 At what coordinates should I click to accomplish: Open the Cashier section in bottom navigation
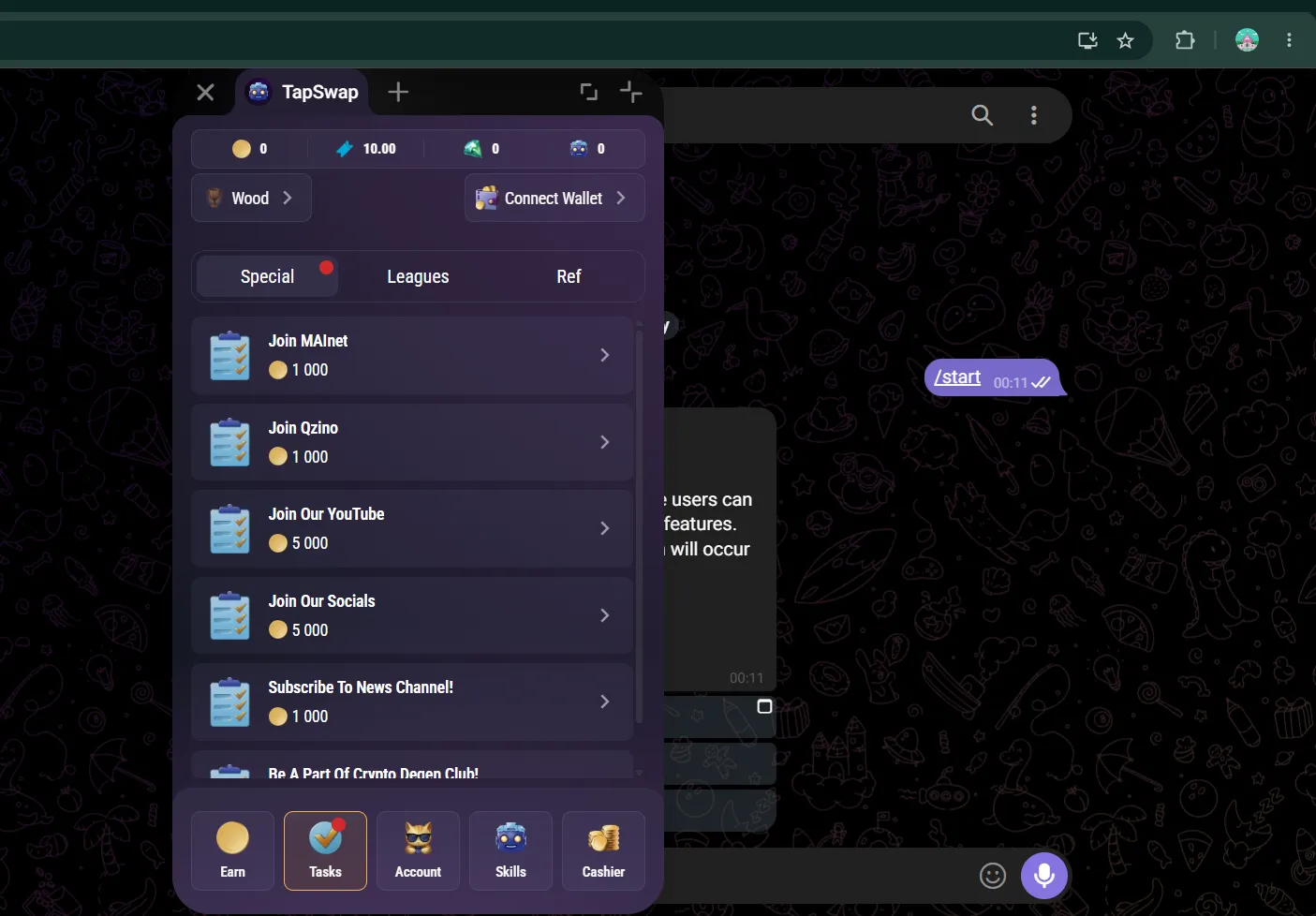point(603,850)
